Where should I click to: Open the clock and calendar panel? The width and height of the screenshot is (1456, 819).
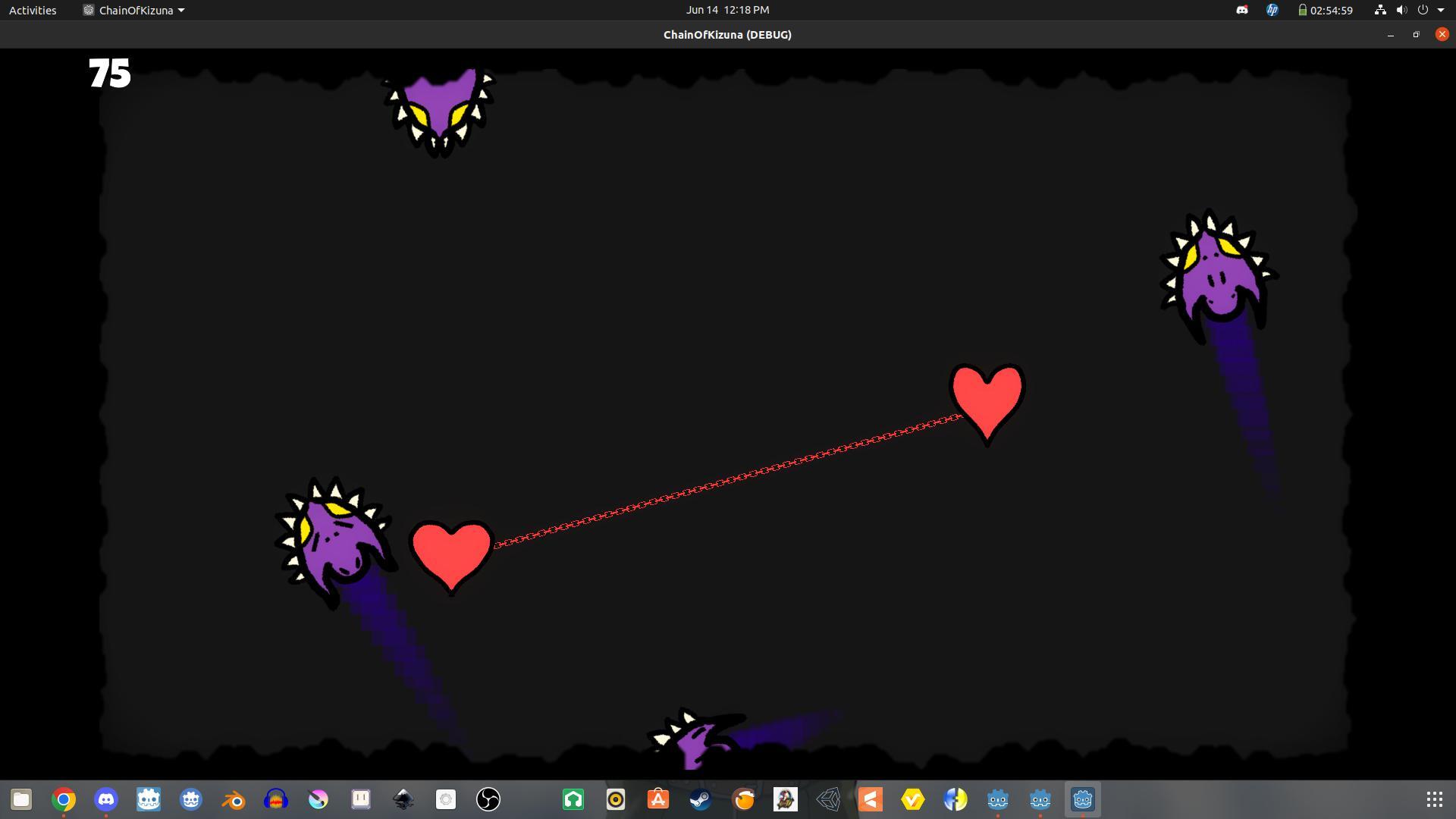(x=726, y=10)
